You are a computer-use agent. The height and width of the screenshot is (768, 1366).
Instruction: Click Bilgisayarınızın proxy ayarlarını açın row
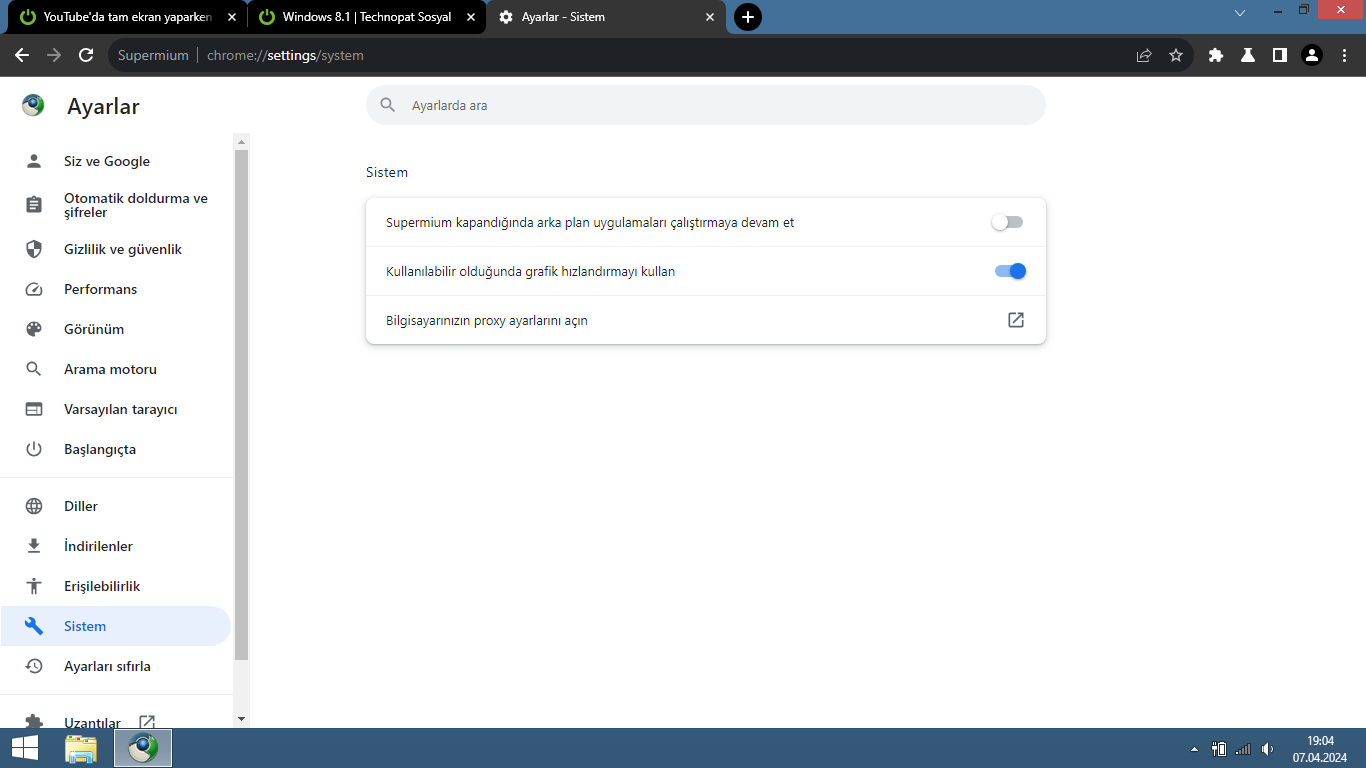706,320
